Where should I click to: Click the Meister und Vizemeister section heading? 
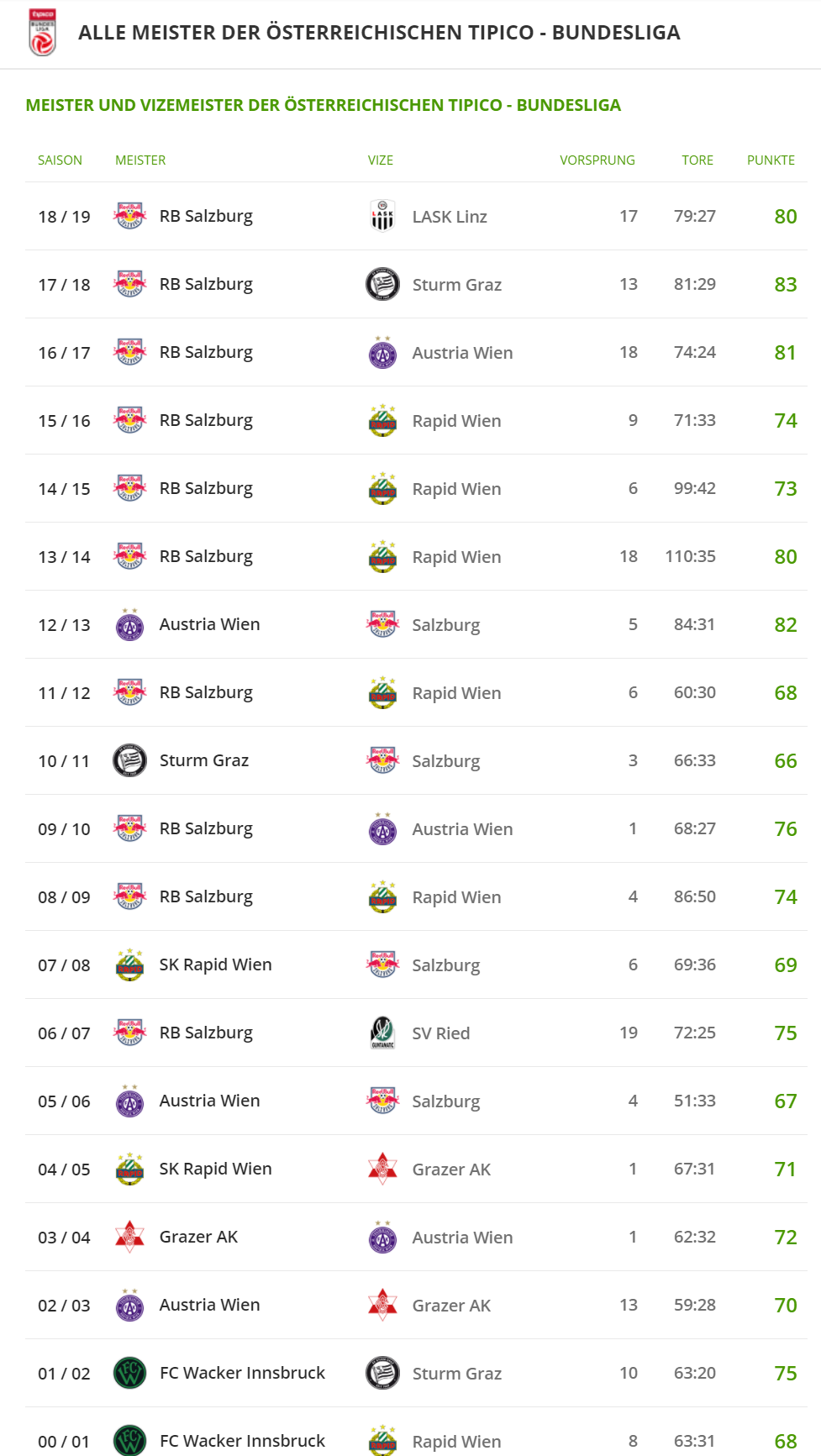(324, 105)
